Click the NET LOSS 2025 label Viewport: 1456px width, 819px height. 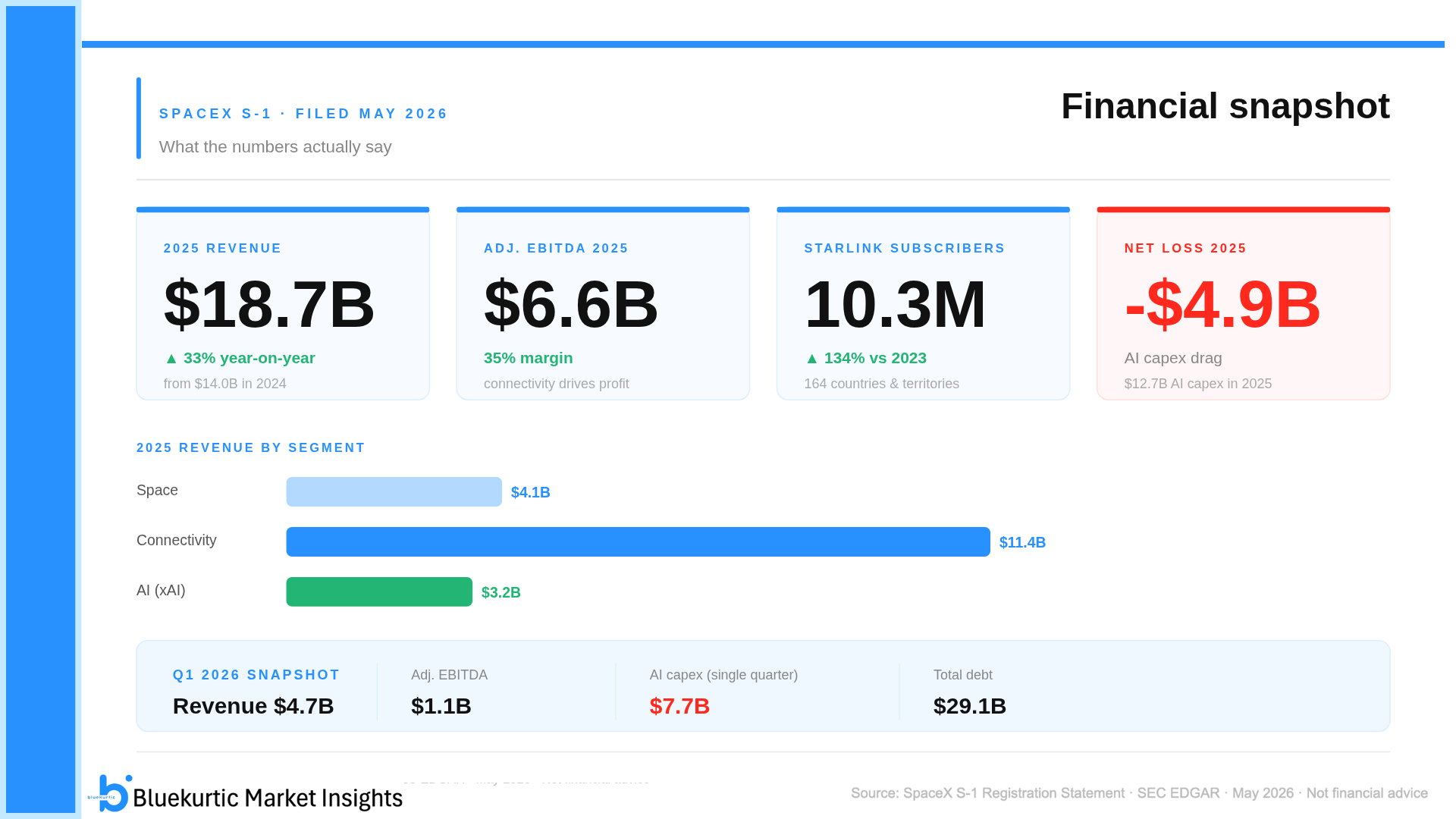[x=1185, y=249]
